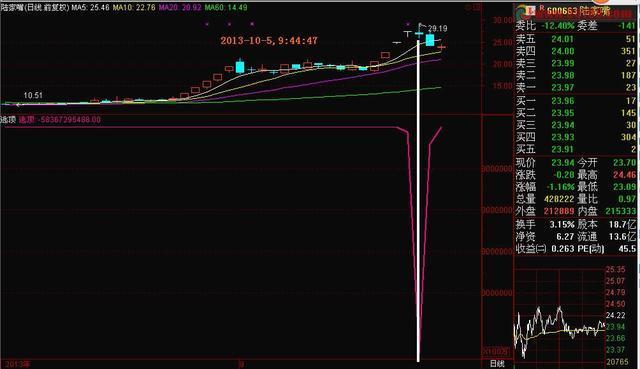The image size is (640, 369).
Task: Click the 股本 value 18.7亿
Action: pyautogui.click(x=622, y=225)
